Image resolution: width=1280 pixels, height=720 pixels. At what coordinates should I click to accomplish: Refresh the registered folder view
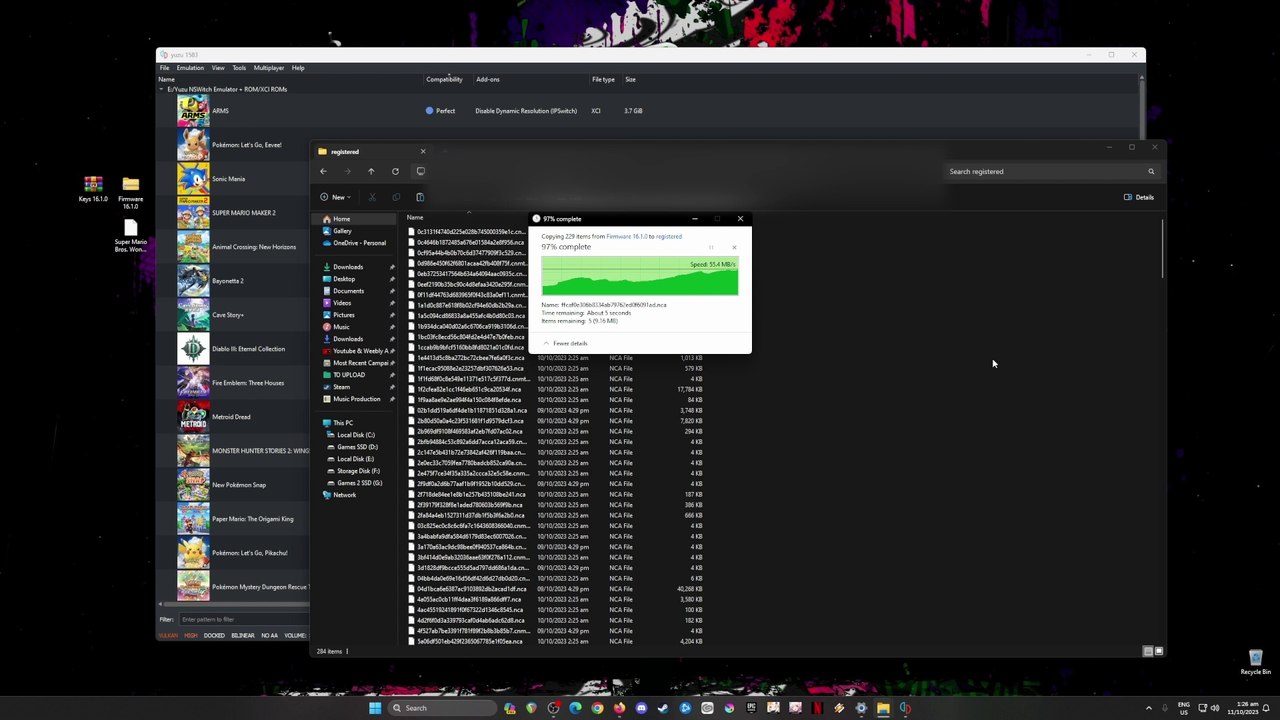pyautogui.click(x=395, y=171)
